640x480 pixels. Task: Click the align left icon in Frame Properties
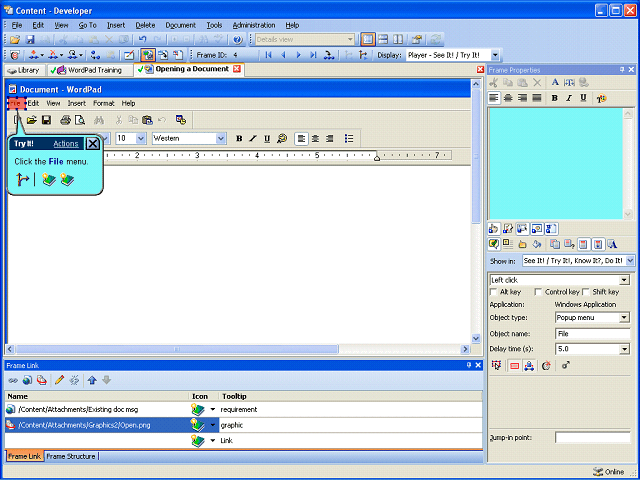click(x=494, y=98)
